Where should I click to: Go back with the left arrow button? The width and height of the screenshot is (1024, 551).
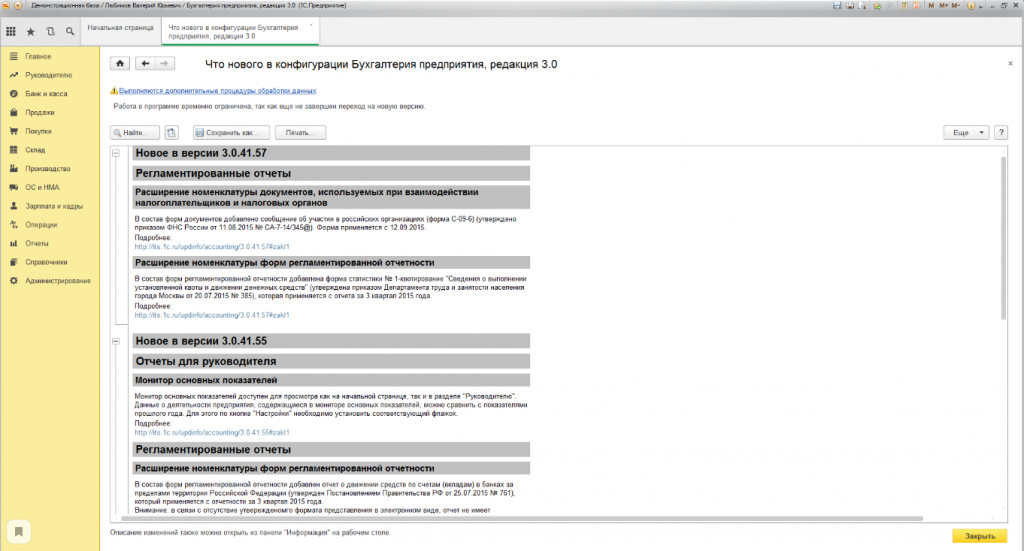[x=146, y=63]
